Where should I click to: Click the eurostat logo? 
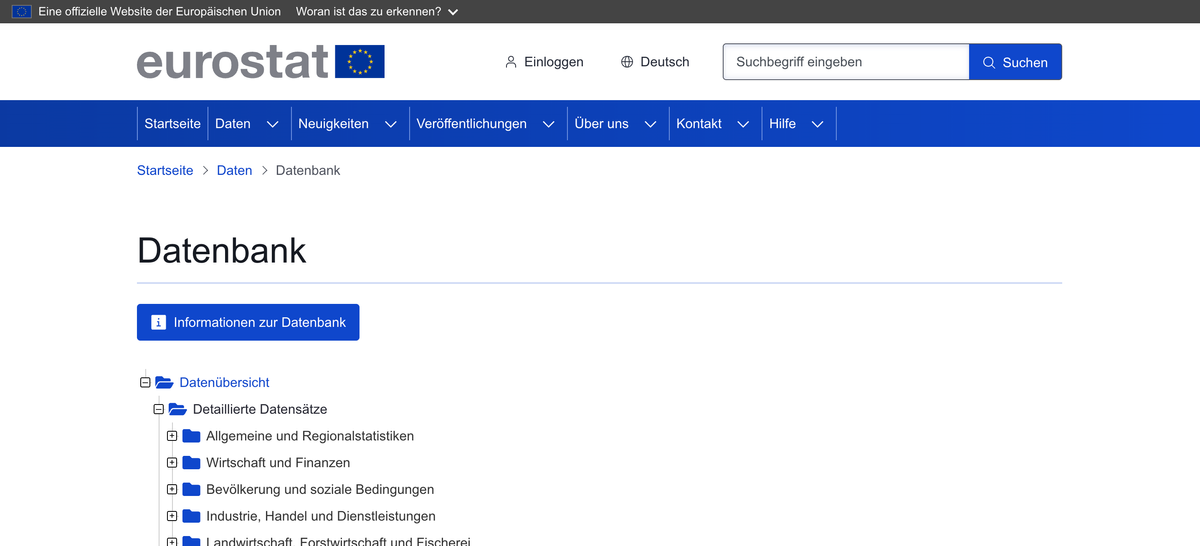tap(260, 62)
